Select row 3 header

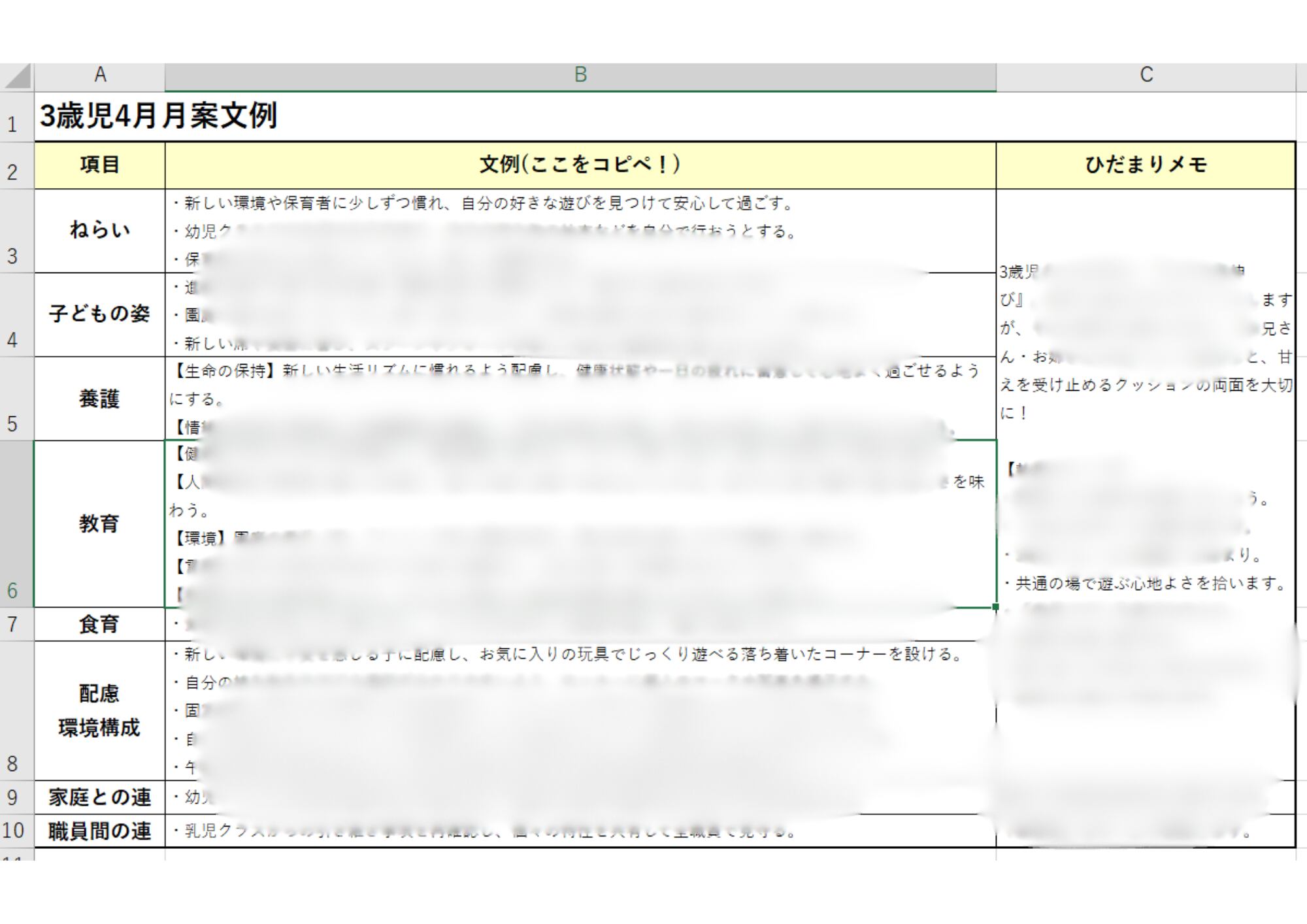tap(16, 231)
